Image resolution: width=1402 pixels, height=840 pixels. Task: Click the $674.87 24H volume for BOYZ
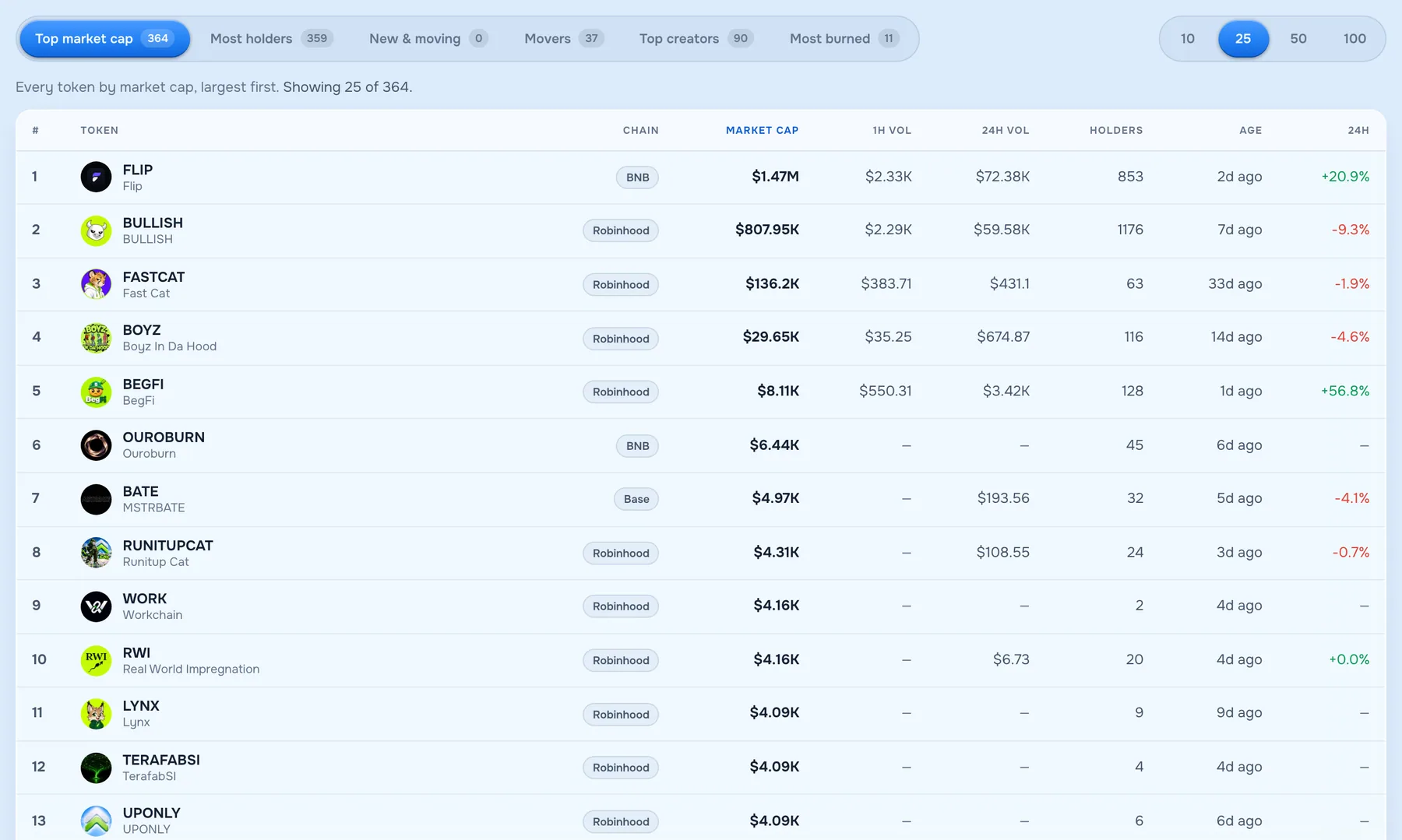[1003, 336]
